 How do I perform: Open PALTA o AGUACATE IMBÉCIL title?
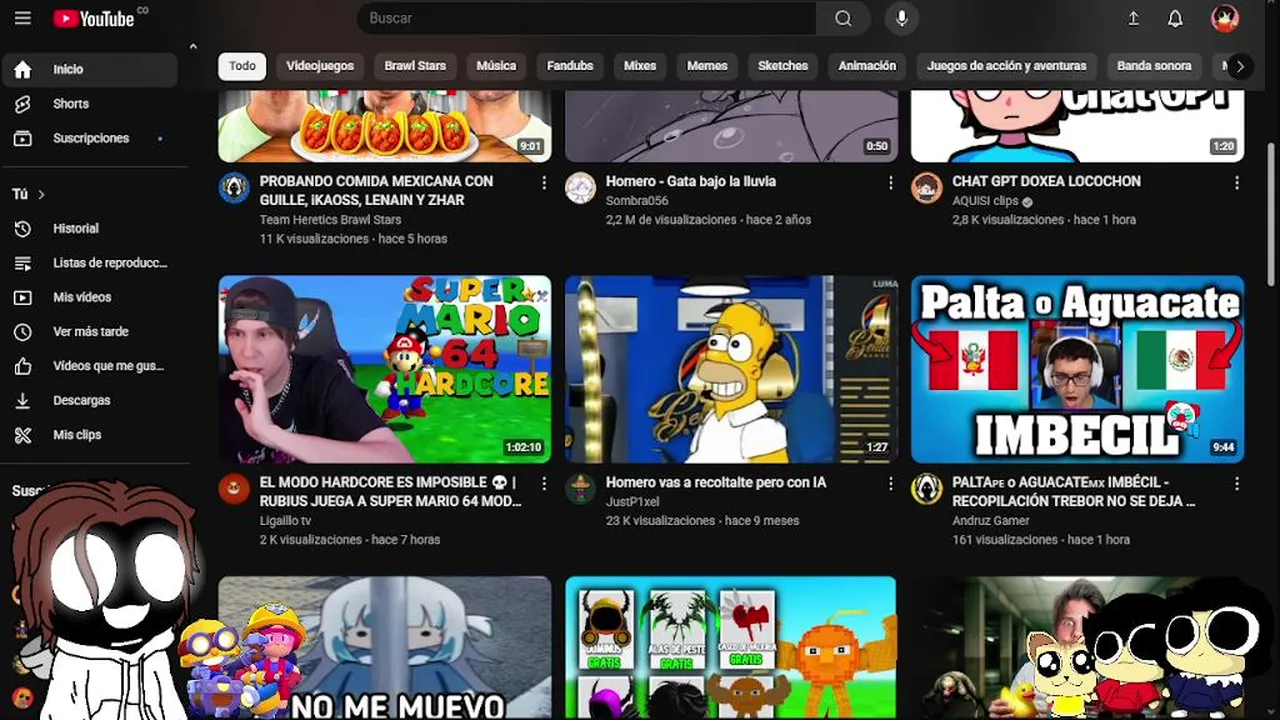click(1074, 491)
